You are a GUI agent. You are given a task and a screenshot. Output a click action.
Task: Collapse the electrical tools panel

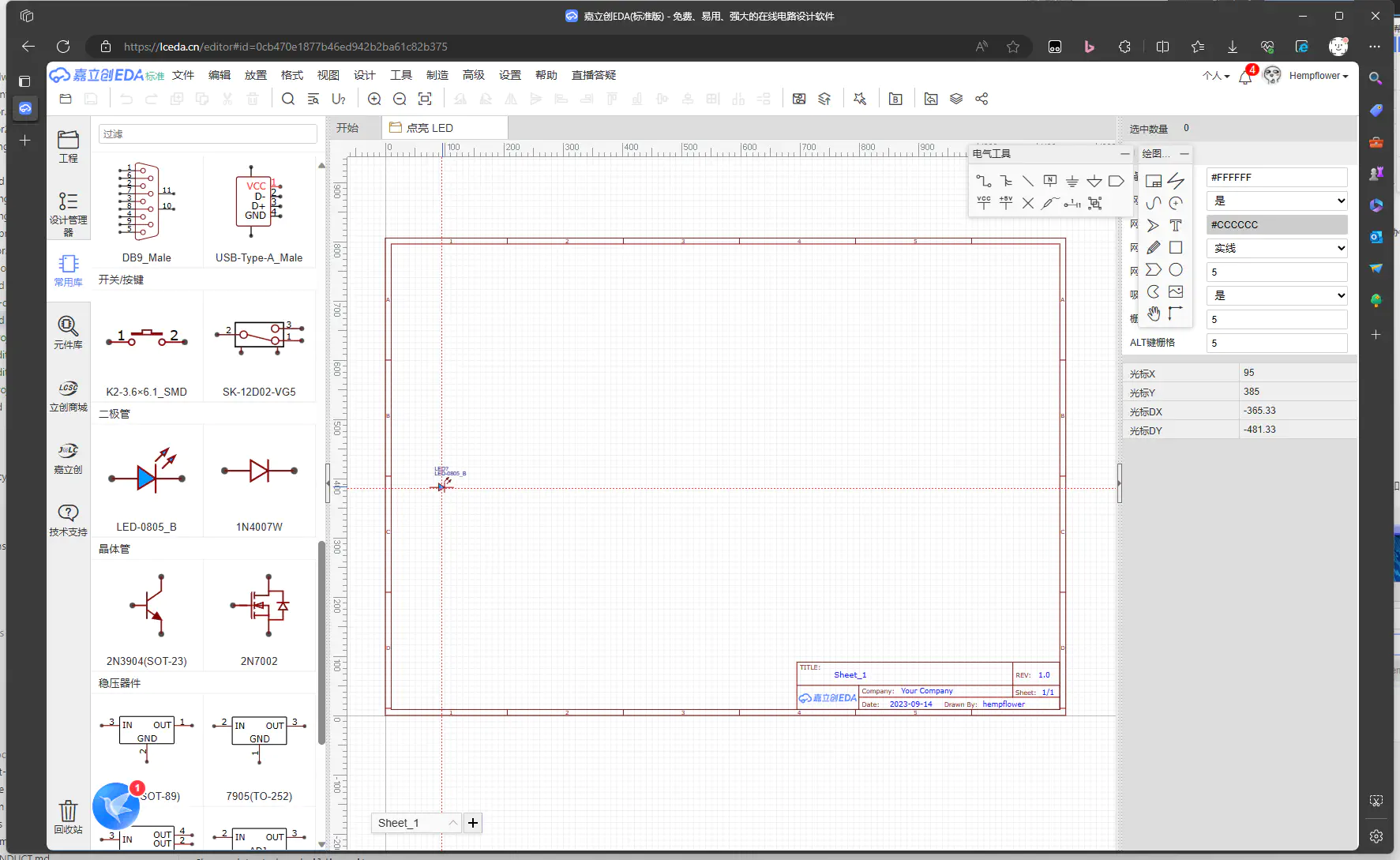pos(1124,153)
